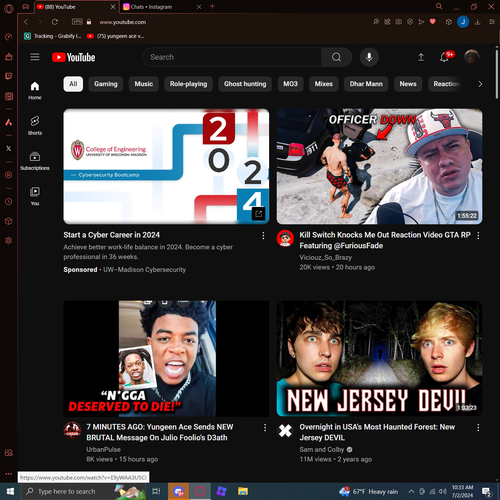Select the Role-playing category chip
The width and height of the screenshot is (500, 500).
188,84
